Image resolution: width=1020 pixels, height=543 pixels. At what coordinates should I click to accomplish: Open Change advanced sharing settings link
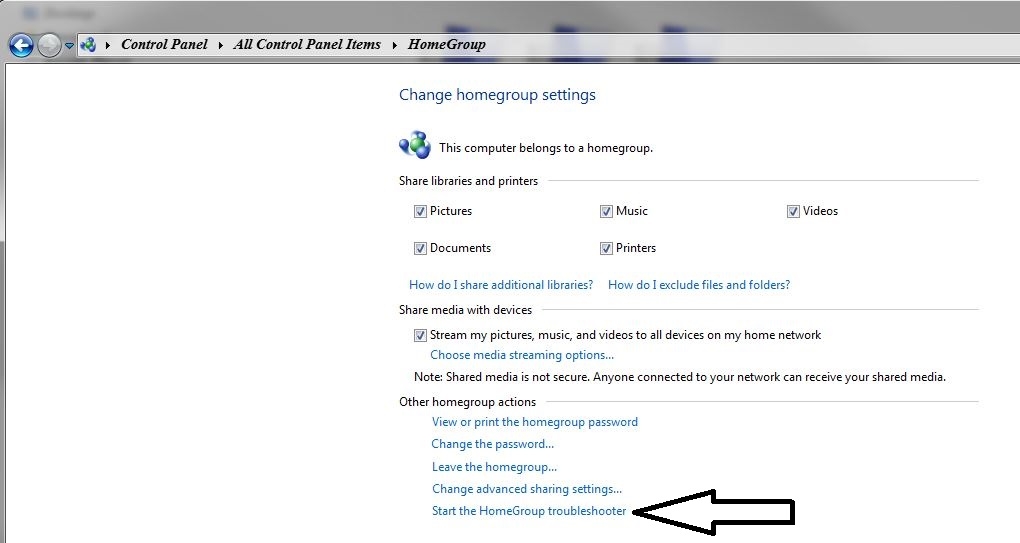click(x=527, y=489)
